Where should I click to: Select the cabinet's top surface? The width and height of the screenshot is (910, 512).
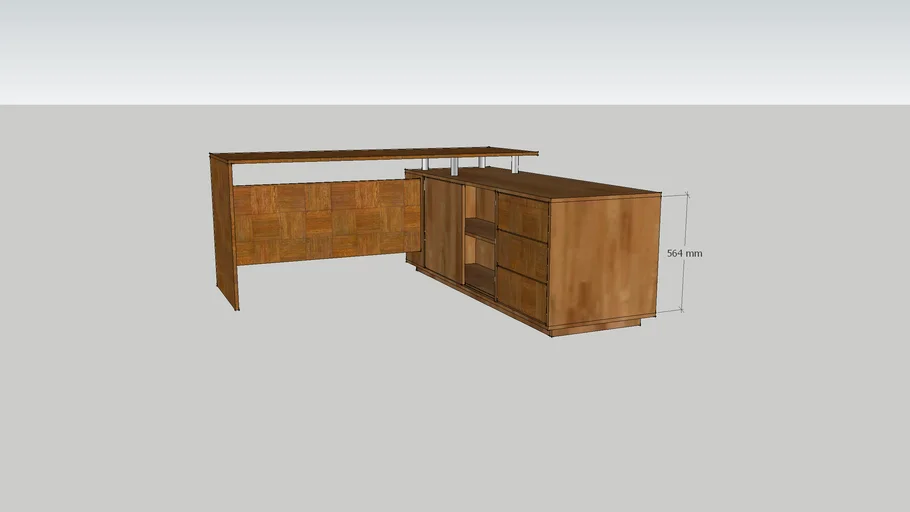pyautogui.click(x=560, y=183)
